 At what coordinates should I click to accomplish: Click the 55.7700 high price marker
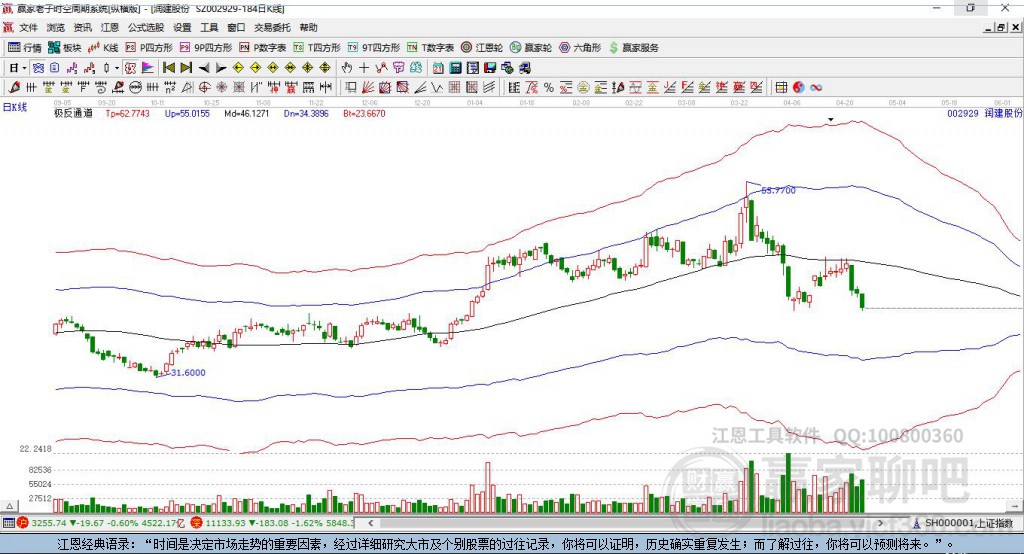tap(778, 191)
